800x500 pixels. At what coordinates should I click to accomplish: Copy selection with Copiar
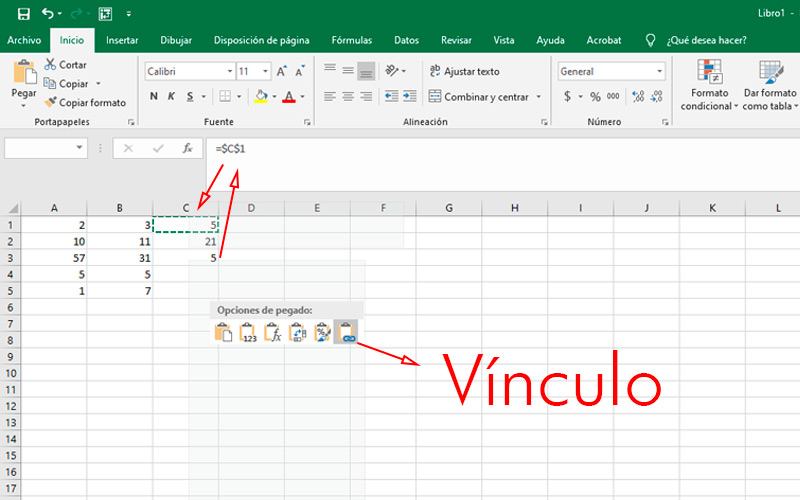pyautogui.click(x=66, y=84)
